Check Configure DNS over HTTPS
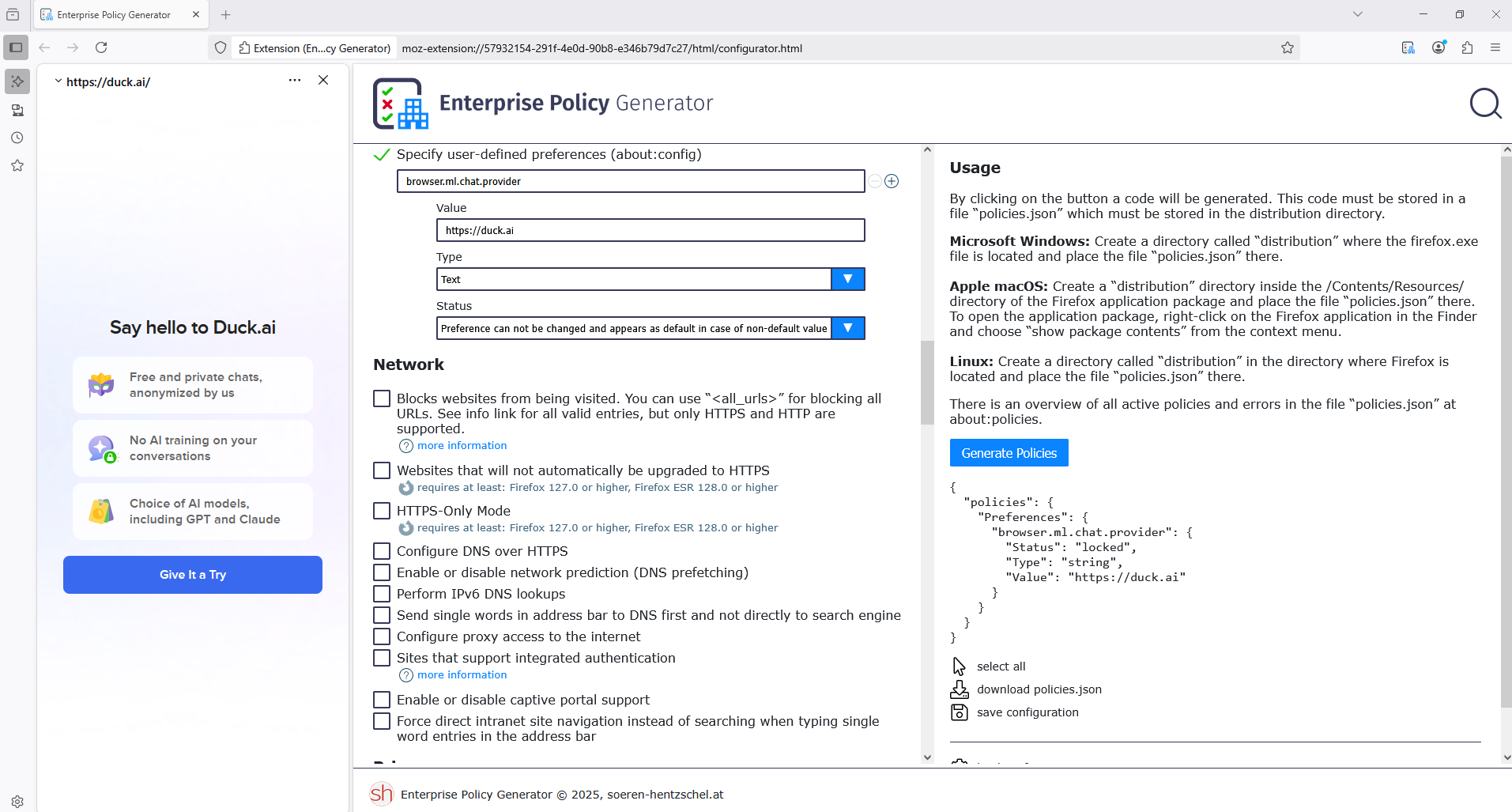This screenshot has height=812, width=1512. 382,551
